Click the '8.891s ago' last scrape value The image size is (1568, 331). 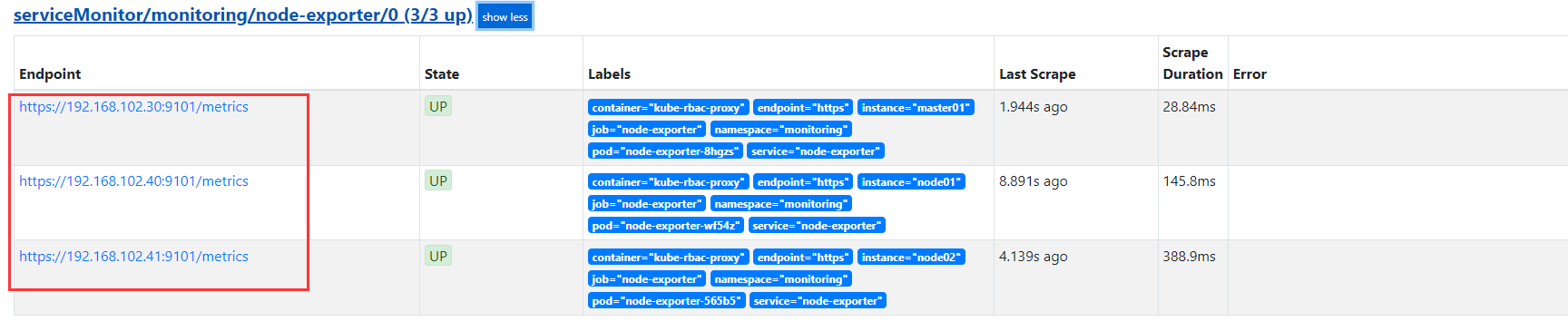point(1034,181)
